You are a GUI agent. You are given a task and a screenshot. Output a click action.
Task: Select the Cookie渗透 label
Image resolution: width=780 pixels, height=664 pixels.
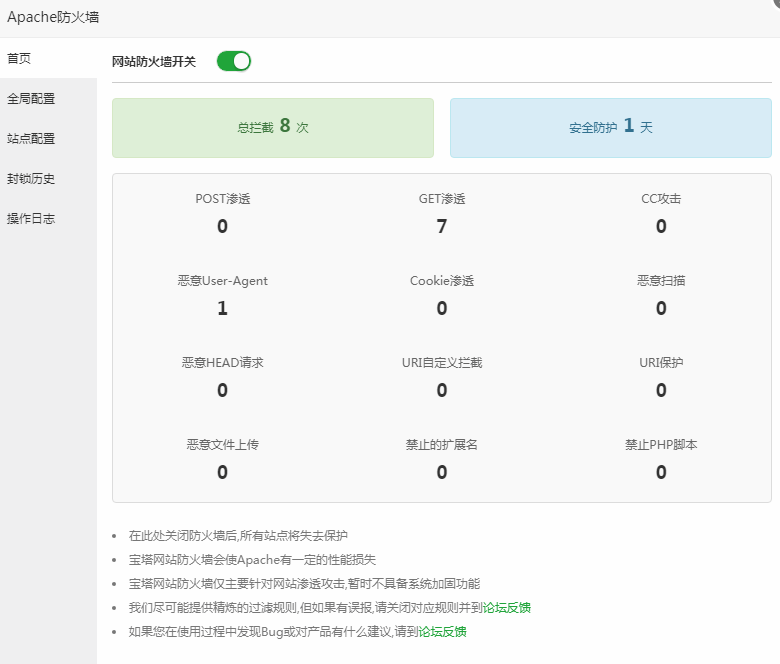click(x=442, y=281)
